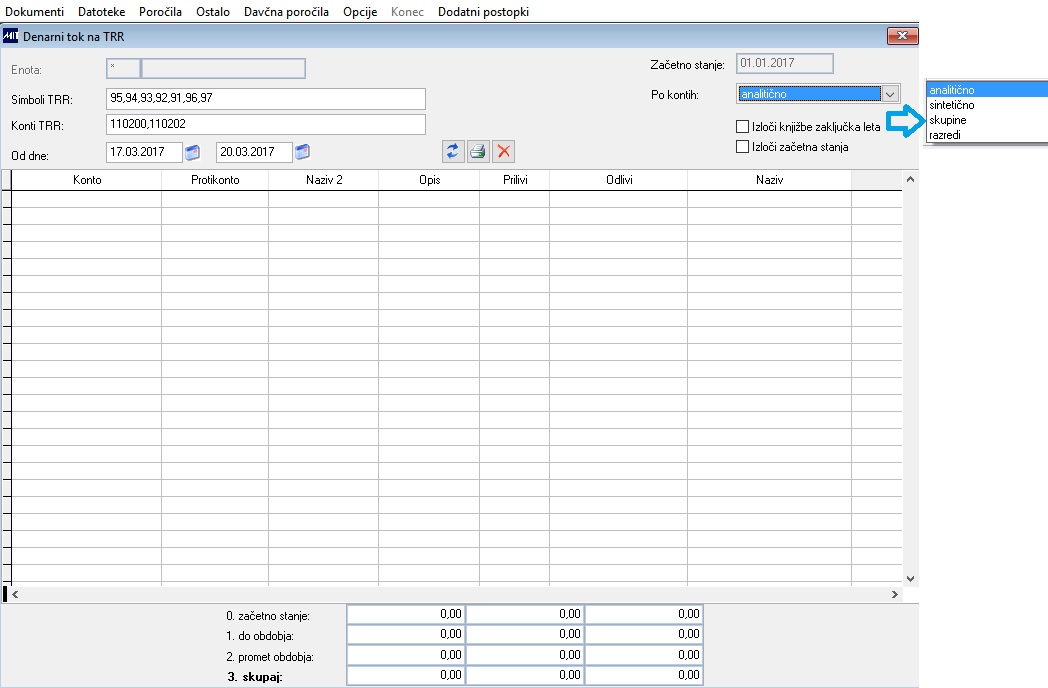Image resolution: width=1048 pixels, height=688 pixels.
Task: Open calendar picker next to 17.03.2017
Action: pyautogui.click(x=192, y=152)
